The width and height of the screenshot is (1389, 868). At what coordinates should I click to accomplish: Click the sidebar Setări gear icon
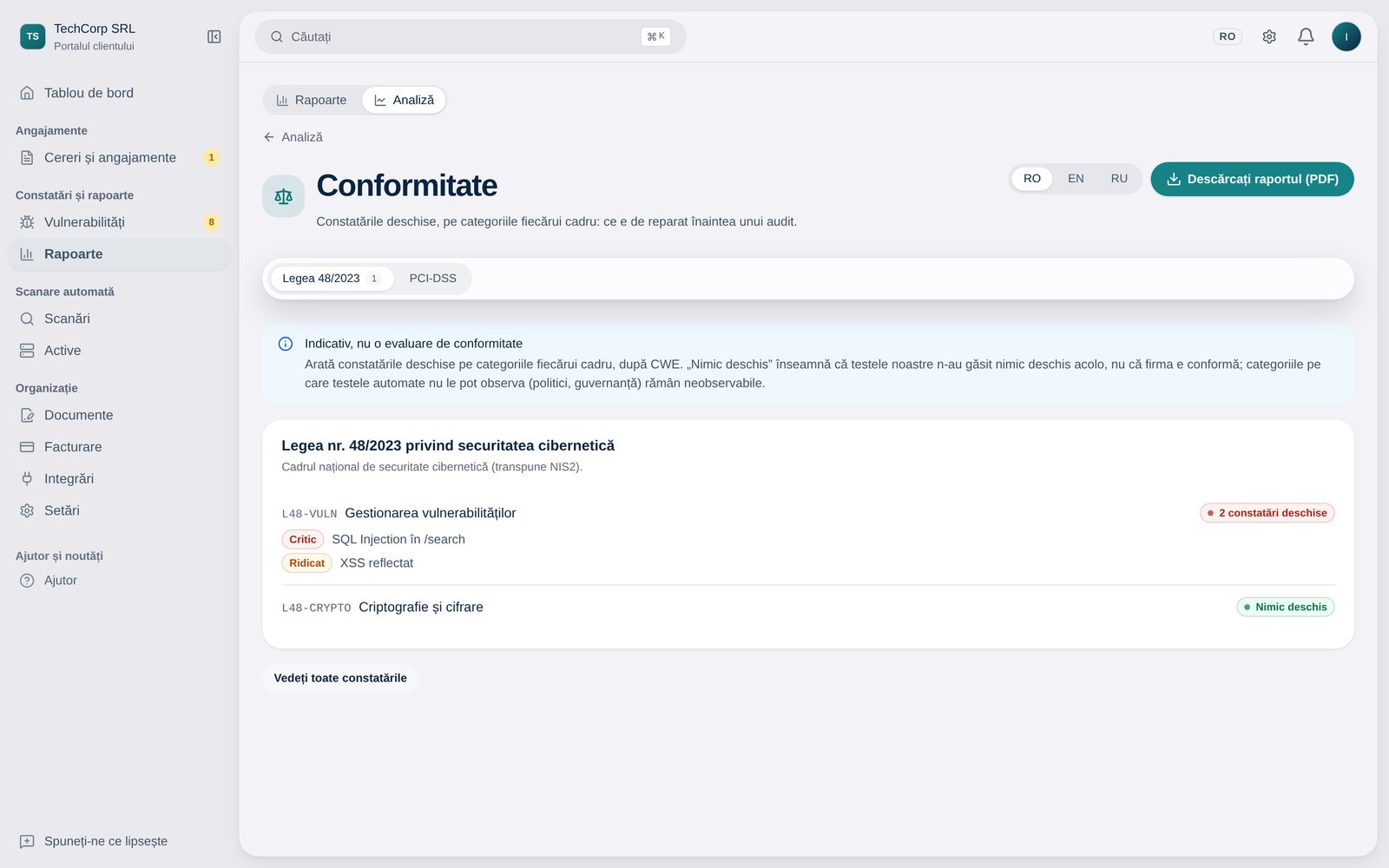point(27,510)
